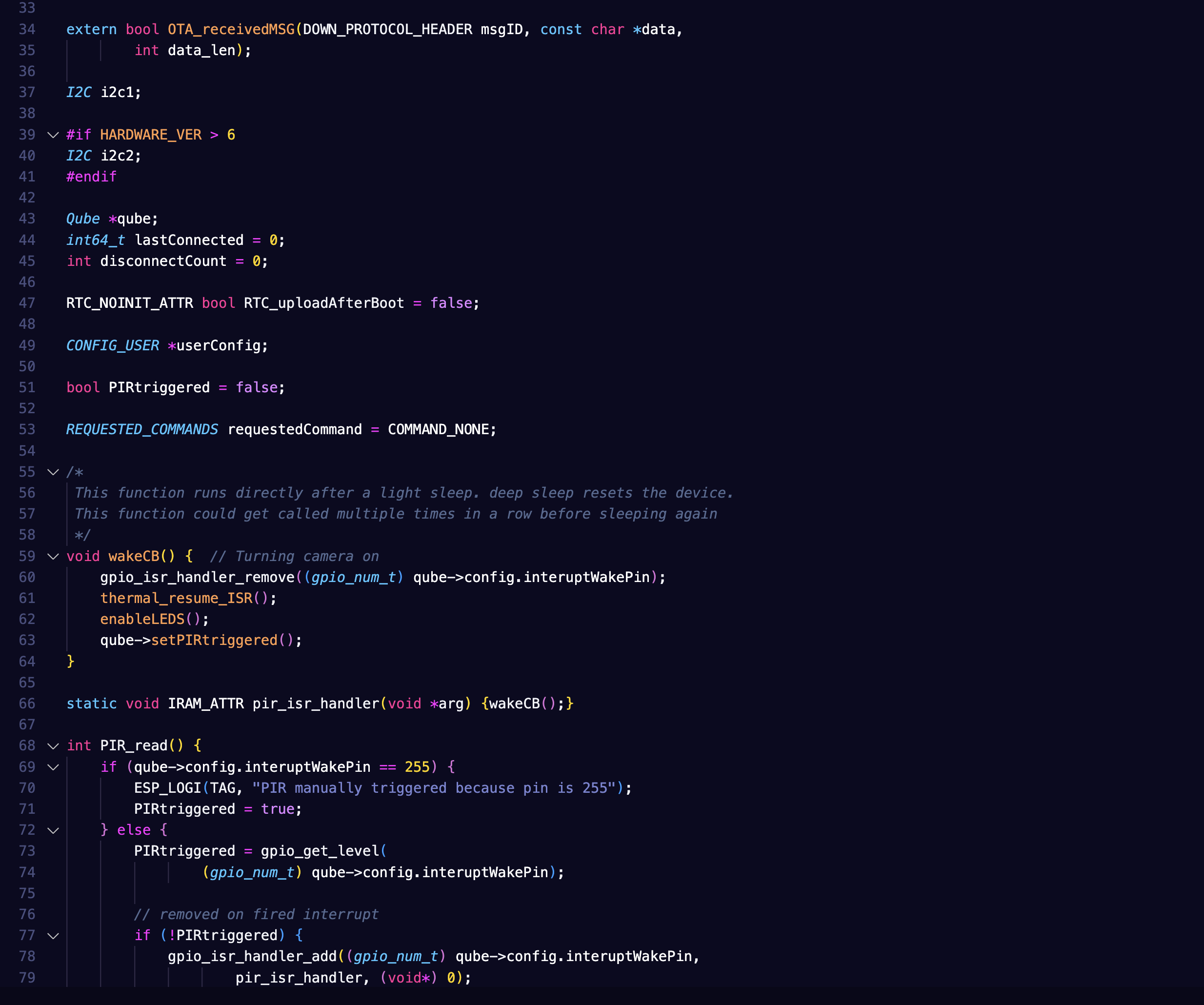Click the enableLEDS function call
Screen dimensions: 1204x1005
pos(142,619)
